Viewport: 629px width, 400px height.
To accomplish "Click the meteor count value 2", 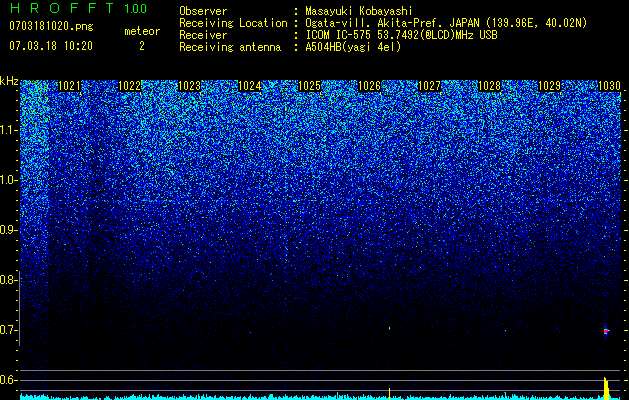I will pos(142,46).
